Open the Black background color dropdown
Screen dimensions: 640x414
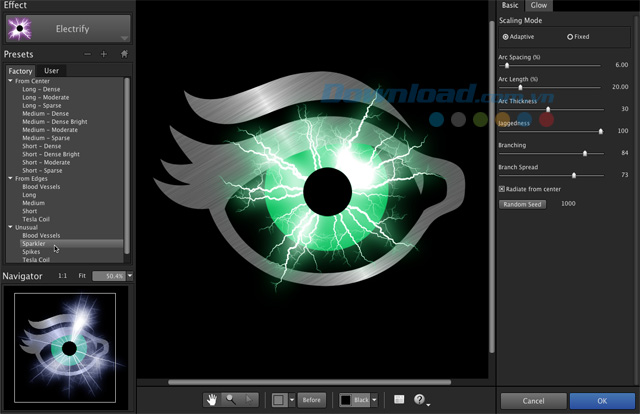point(374,400)
